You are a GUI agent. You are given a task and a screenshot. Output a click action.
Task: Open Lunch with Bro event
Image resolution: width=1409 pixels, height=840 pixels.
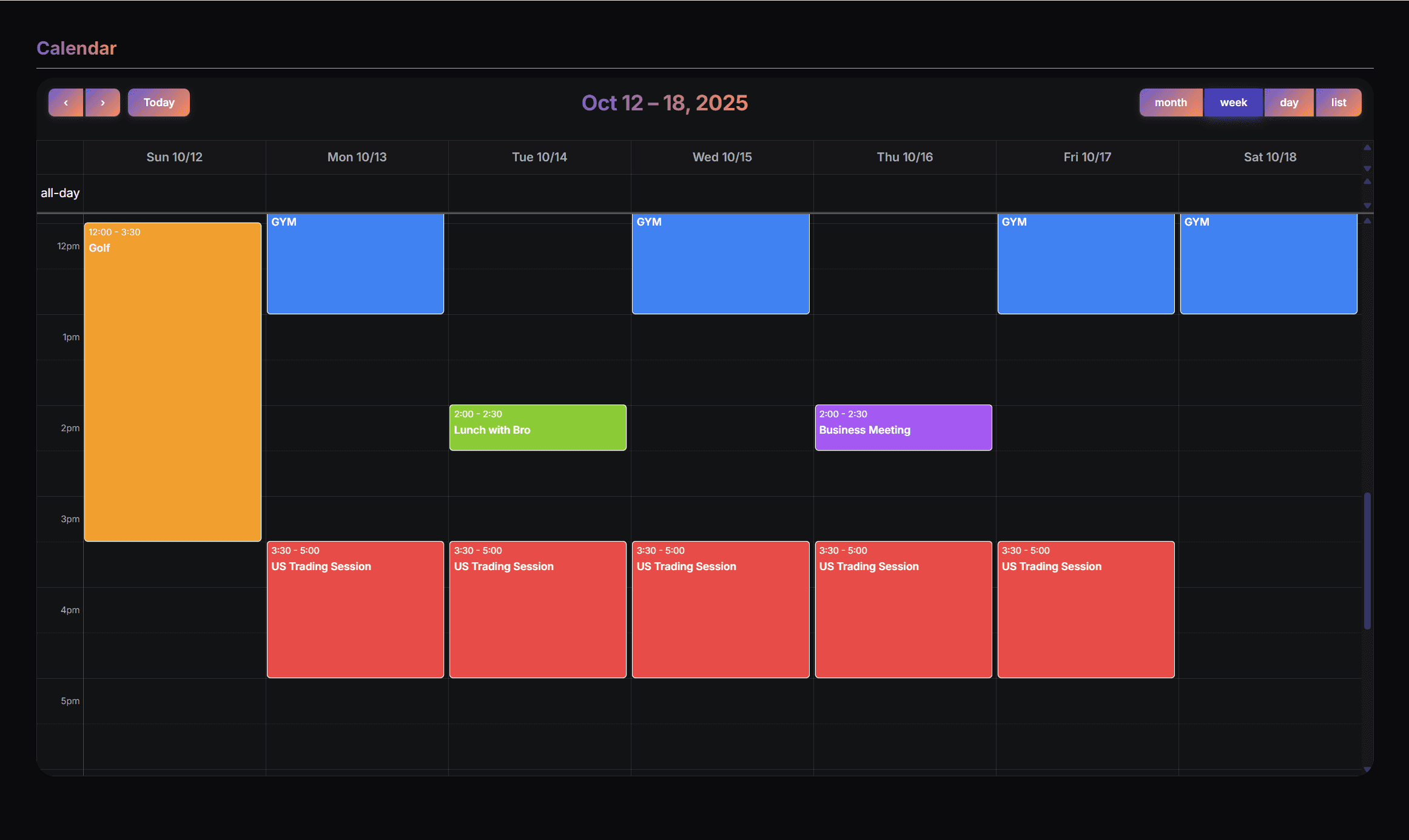click(537, 428)
